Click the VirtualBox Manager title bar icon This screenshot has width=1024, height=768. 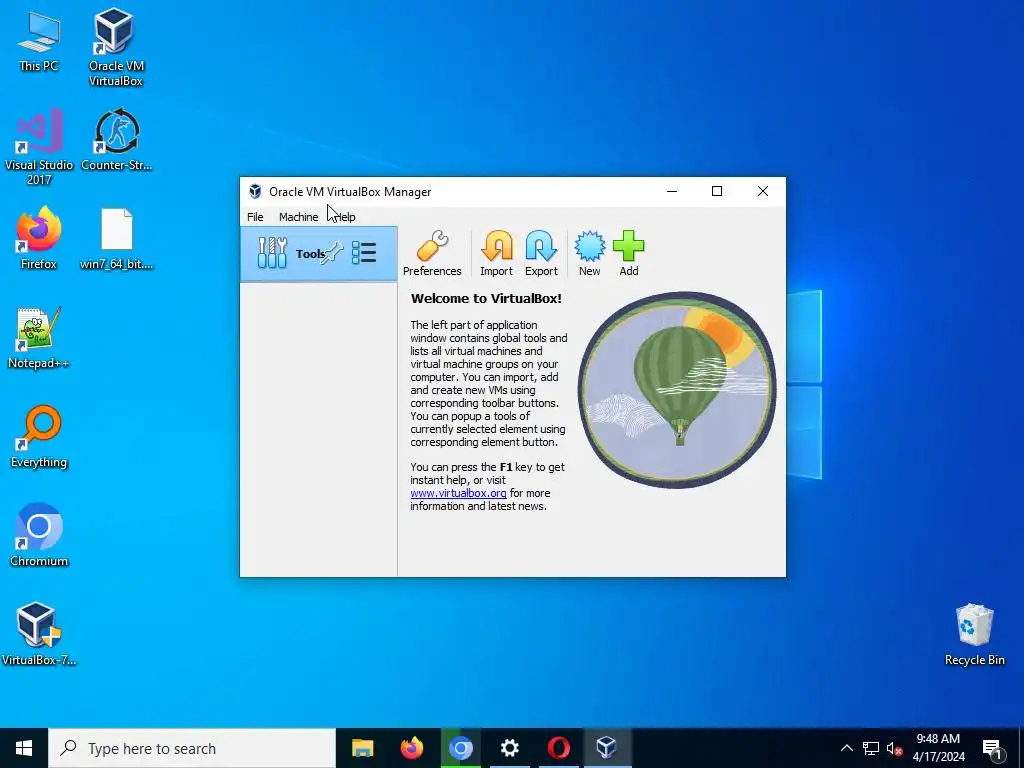255,191
